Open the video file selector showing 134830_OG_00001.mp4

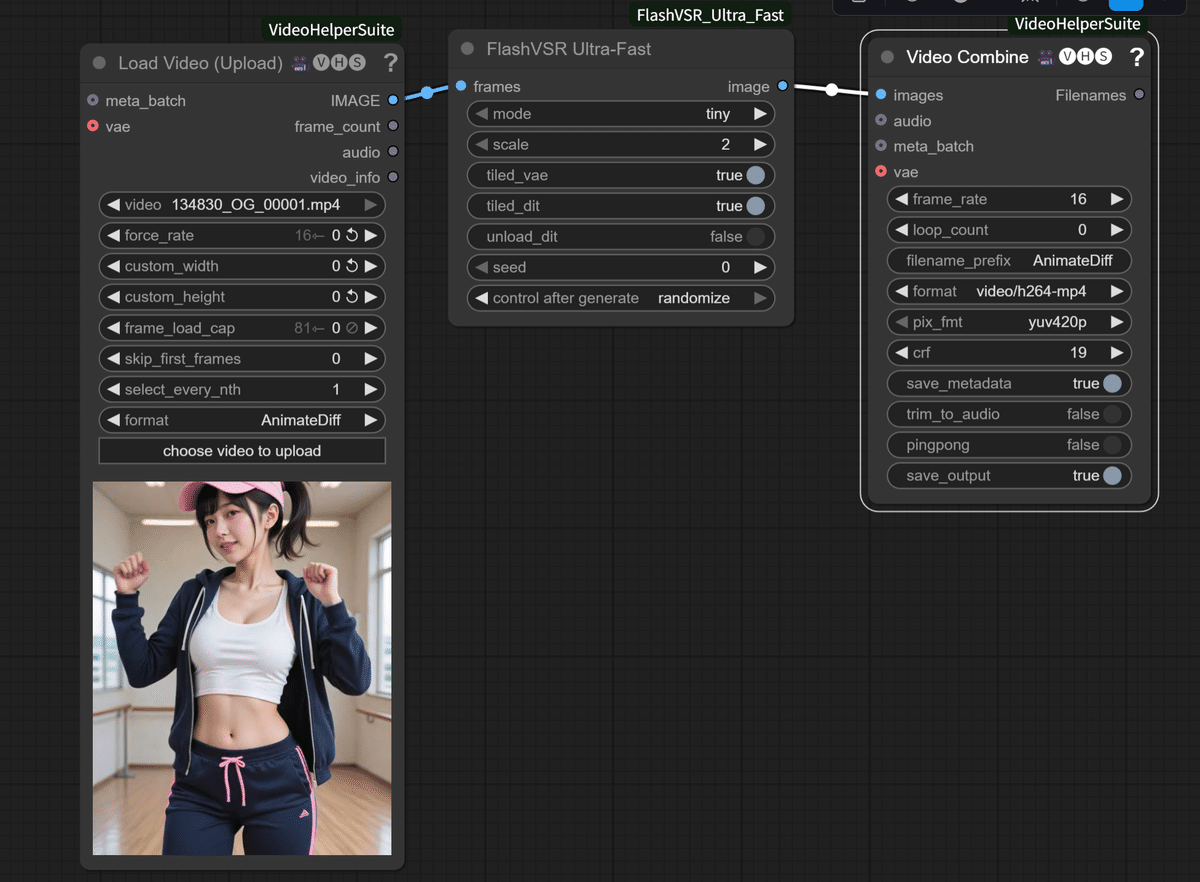241,205
